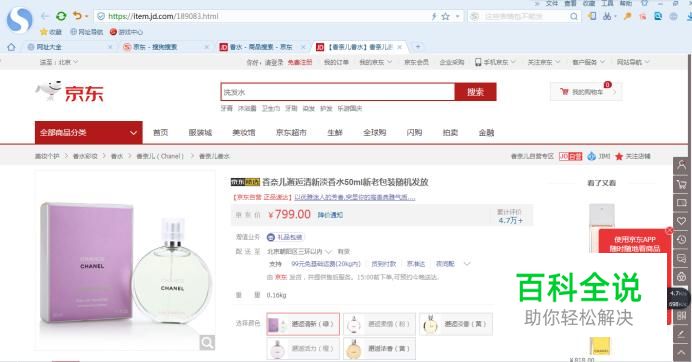Switch to the 网址大全 tab
Viewport: 692px width, 362px height.
coord(69,47)
